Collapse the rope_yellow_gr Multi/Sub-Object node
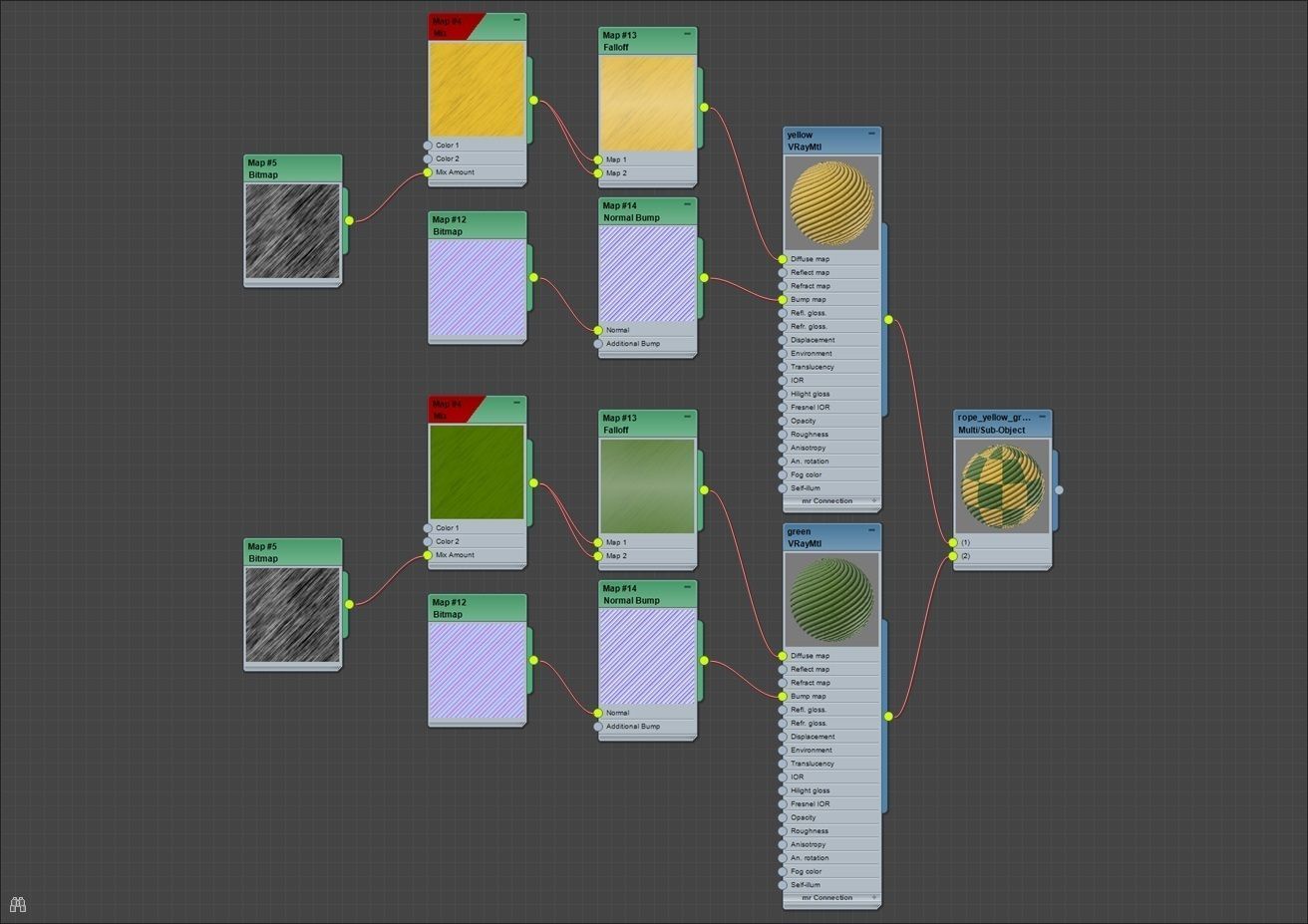Screen dimensions: 1308x924 1042,417
